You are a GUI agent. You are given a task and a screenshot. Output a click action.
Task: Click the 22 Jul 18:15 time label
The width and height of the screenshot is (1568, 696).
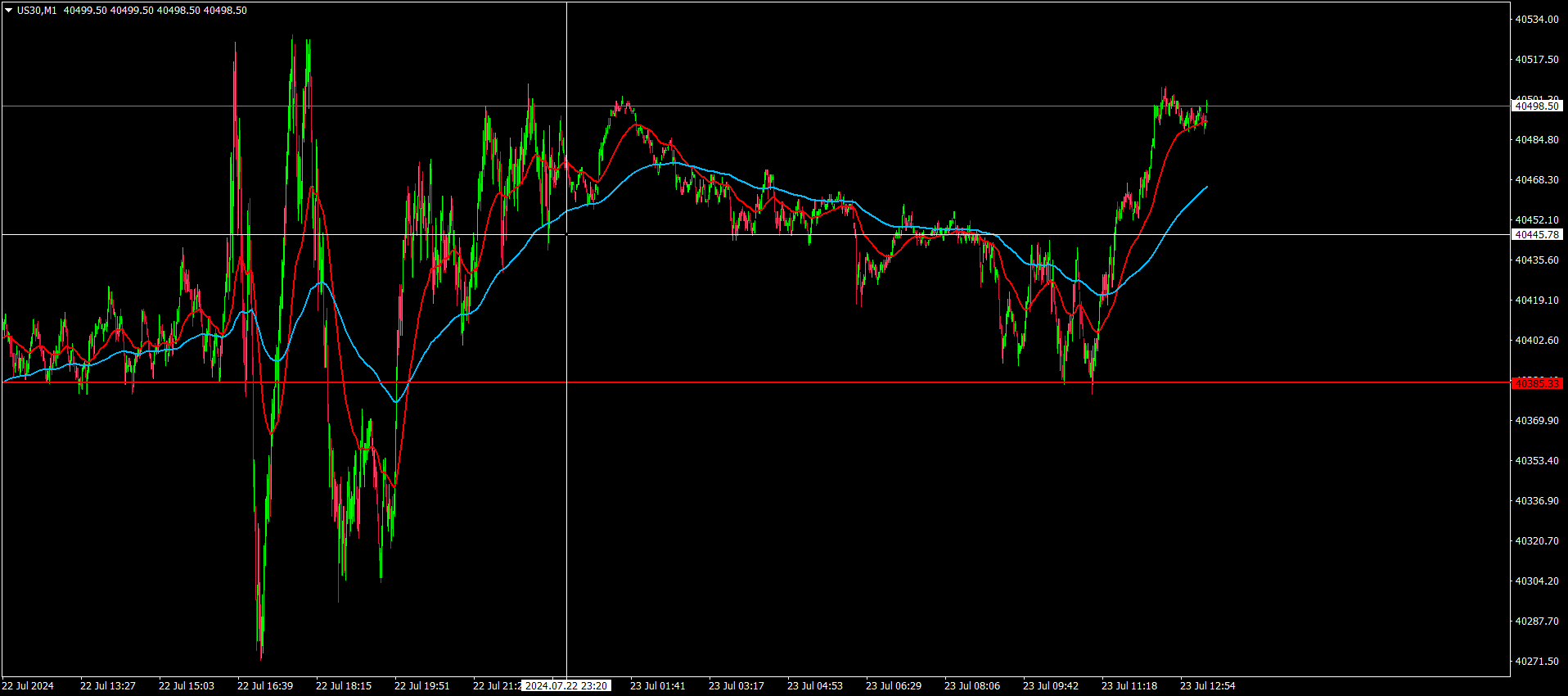[x=344, y=686]
